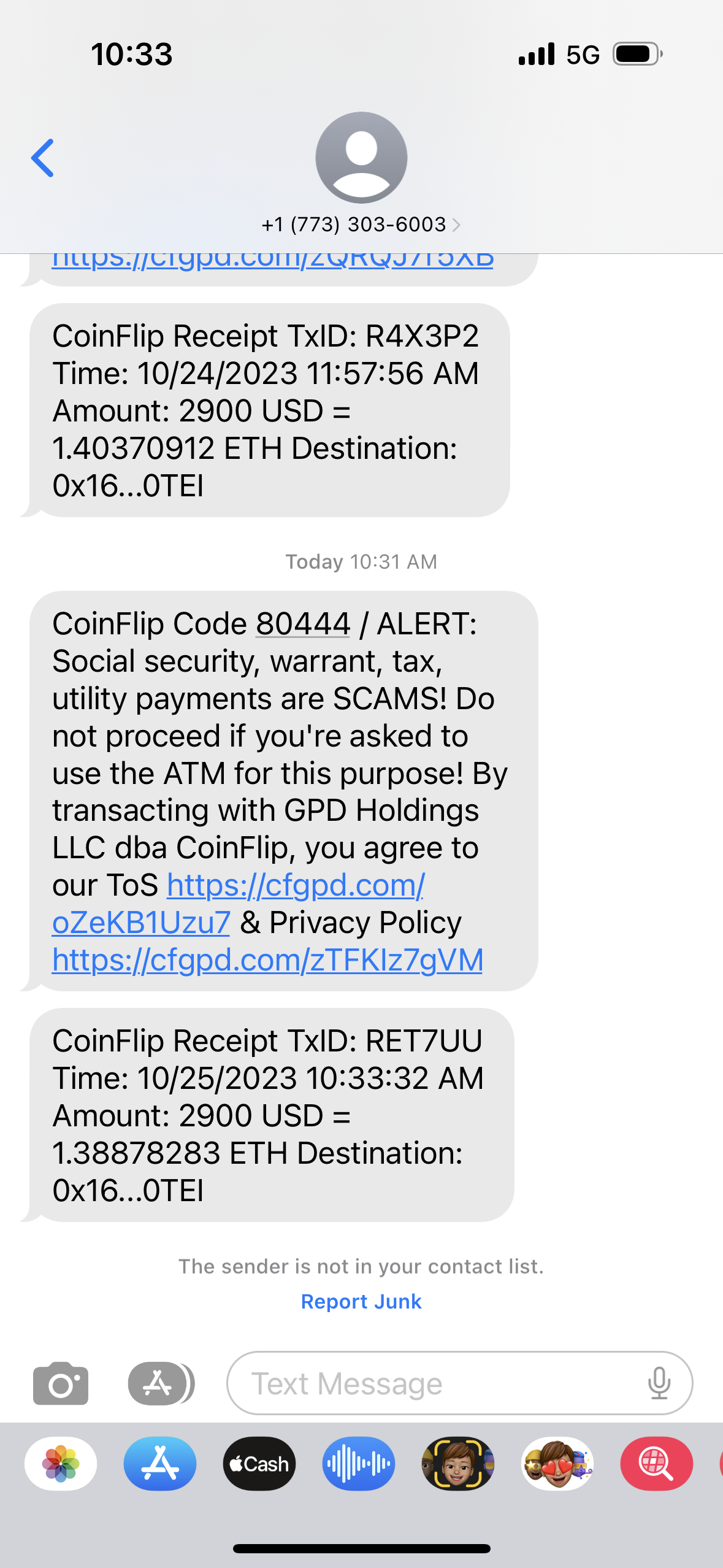Tap the back arrow to leave conversation
This screenshot has width=723, height=1568.
click(43, 158)
